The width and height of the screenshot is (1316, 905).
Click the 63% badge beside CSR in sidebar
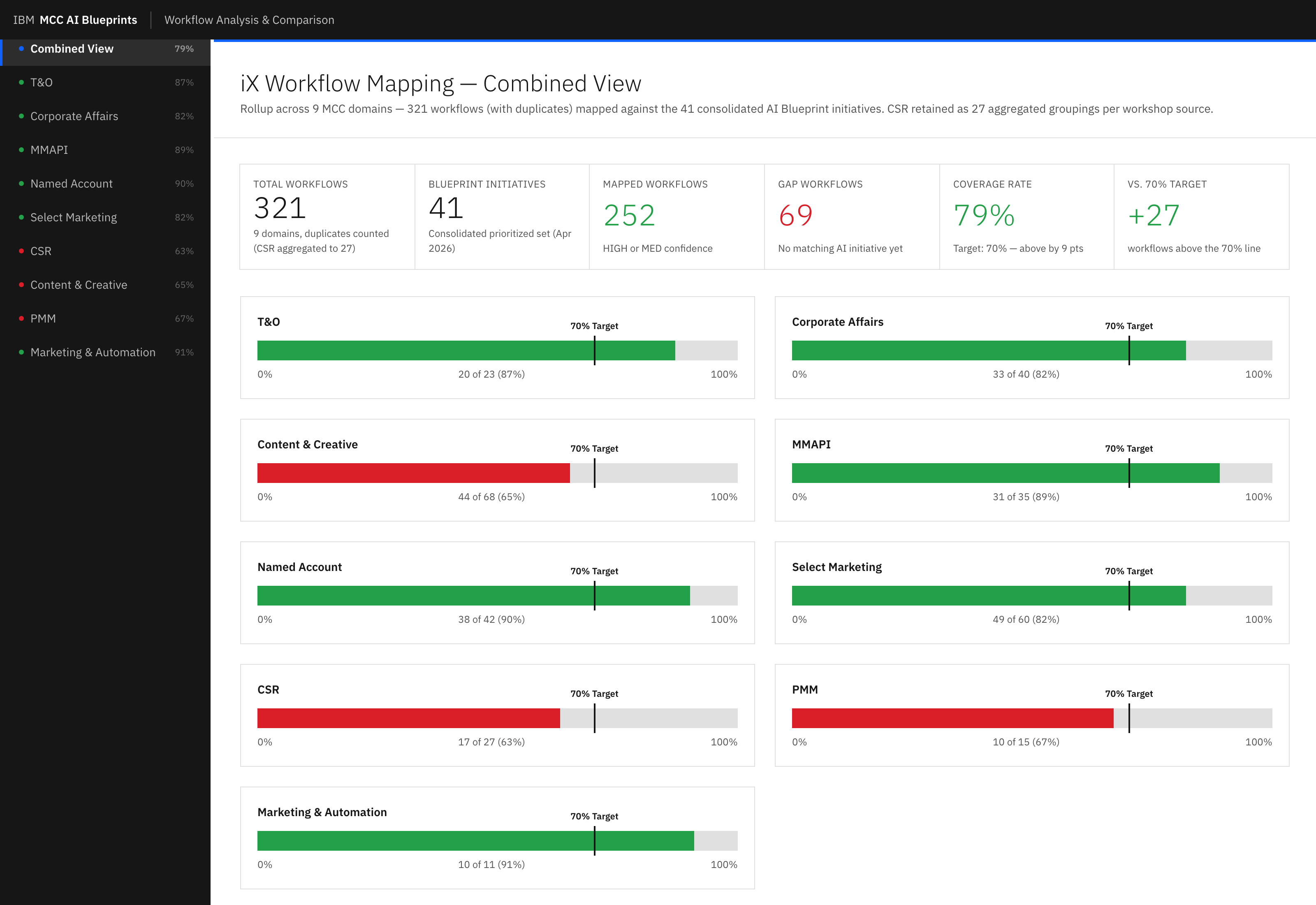[x=184, y=251]
